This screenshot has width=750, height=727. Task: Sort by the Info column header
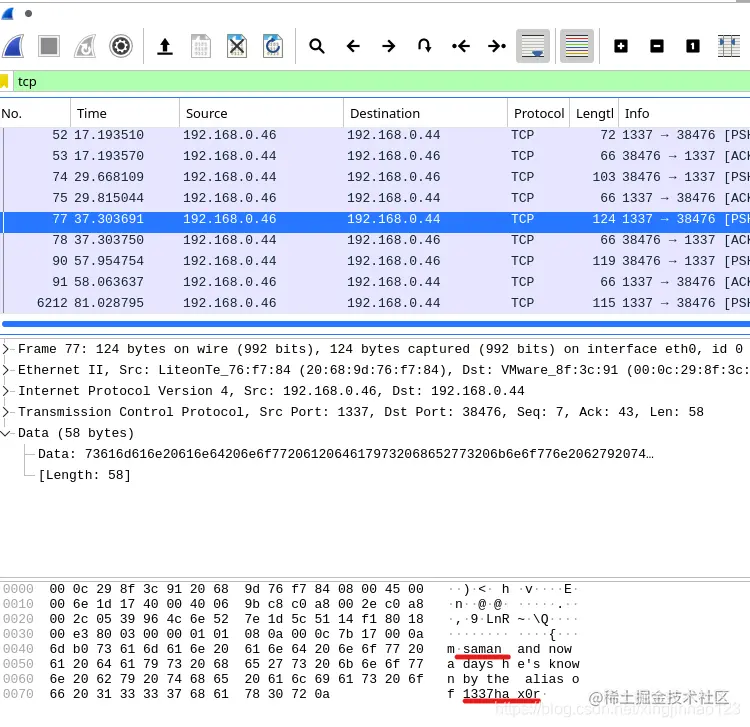coord(684,113)
